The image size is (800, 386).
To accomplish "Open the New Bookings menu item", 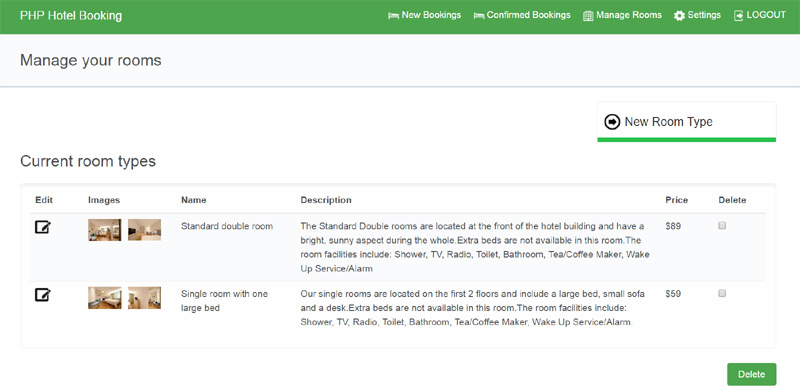I will [x=424, y=15].
